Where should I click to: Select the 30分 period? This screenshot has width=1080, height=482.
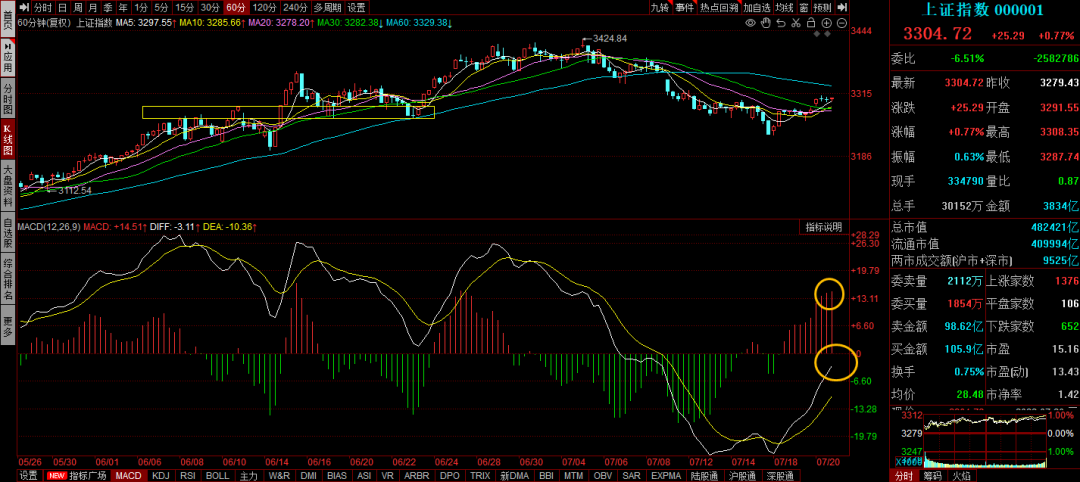coord(210,8)
